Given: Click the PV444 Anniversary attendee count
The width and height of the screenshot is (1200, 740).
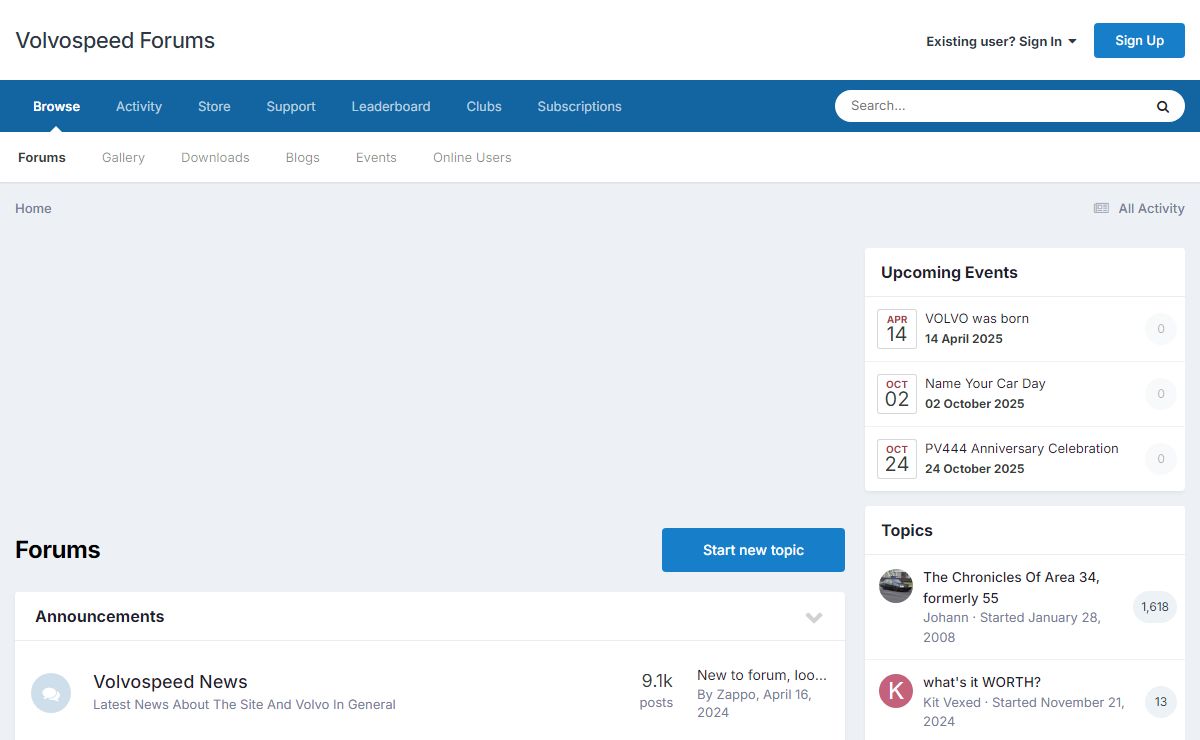Looking at the screenshot, I should click(1161, 459).
